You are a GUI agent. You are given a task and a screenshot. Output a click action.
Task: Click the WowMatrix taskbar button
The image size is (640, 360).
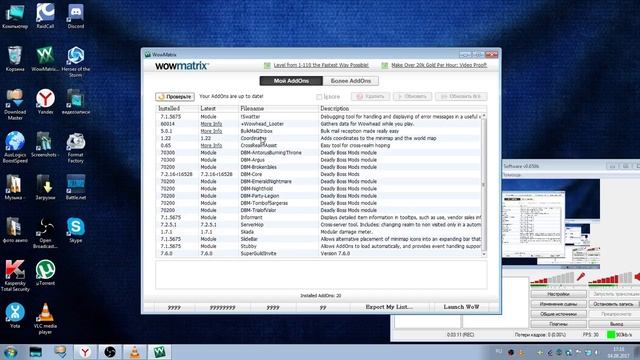tap(160, 352)
